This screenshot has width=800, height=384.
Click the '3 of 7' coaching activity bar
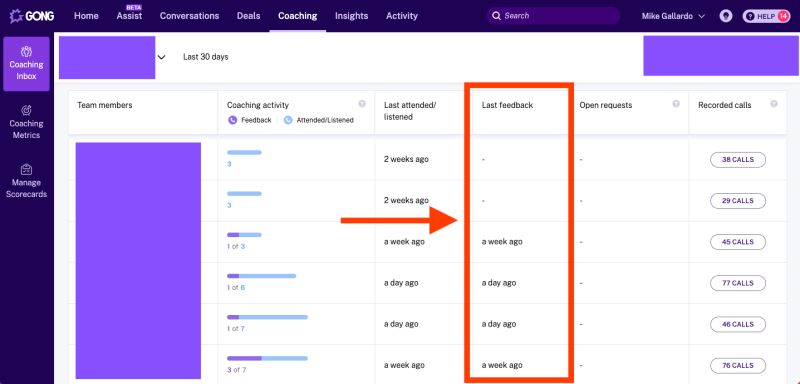pyautogui.click(x=267, y=359)
